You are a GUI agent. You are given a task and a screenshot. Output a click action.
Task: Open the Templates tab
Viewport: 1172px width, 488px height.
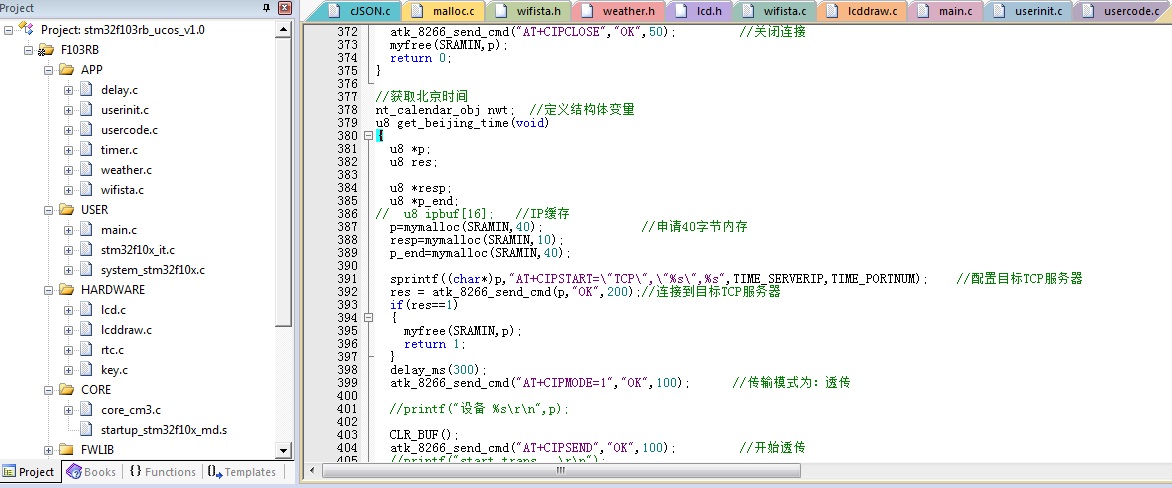pyautogui.click(x=241, y=472)
